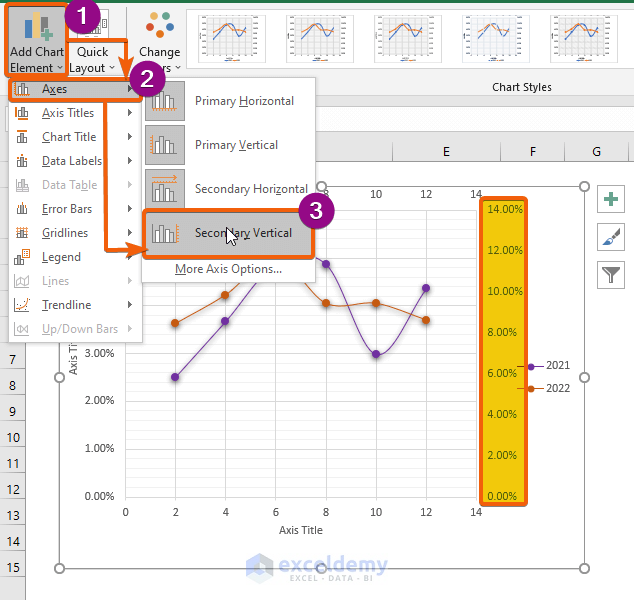Viewport: 634px width, 600px height.
Task: Open the Chart Styles paintbrush icon
Action: point(611,237)
